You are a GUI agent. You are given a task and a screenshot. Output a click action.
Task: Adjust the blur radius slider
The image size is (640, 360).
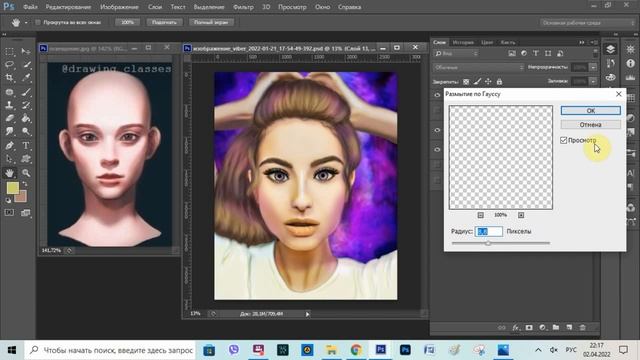click(x=488, y=243)
